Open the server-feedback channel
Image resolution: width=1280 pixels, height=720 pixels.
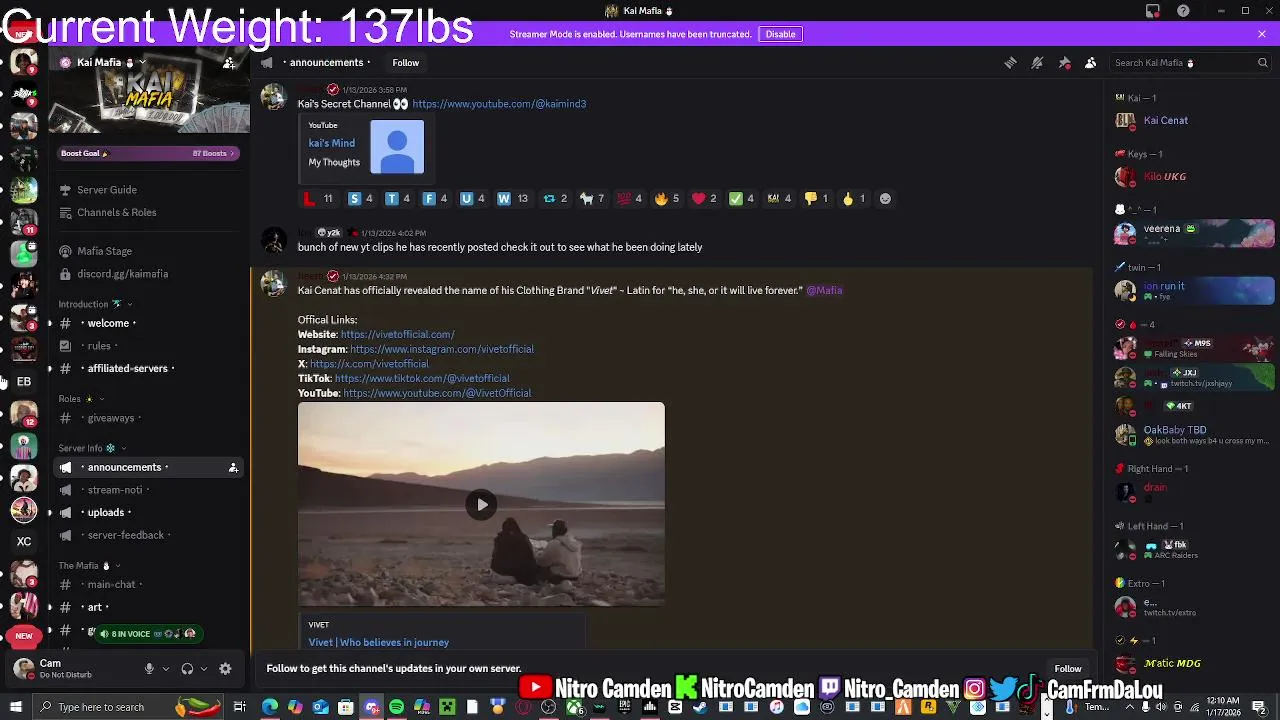(126, 535)
